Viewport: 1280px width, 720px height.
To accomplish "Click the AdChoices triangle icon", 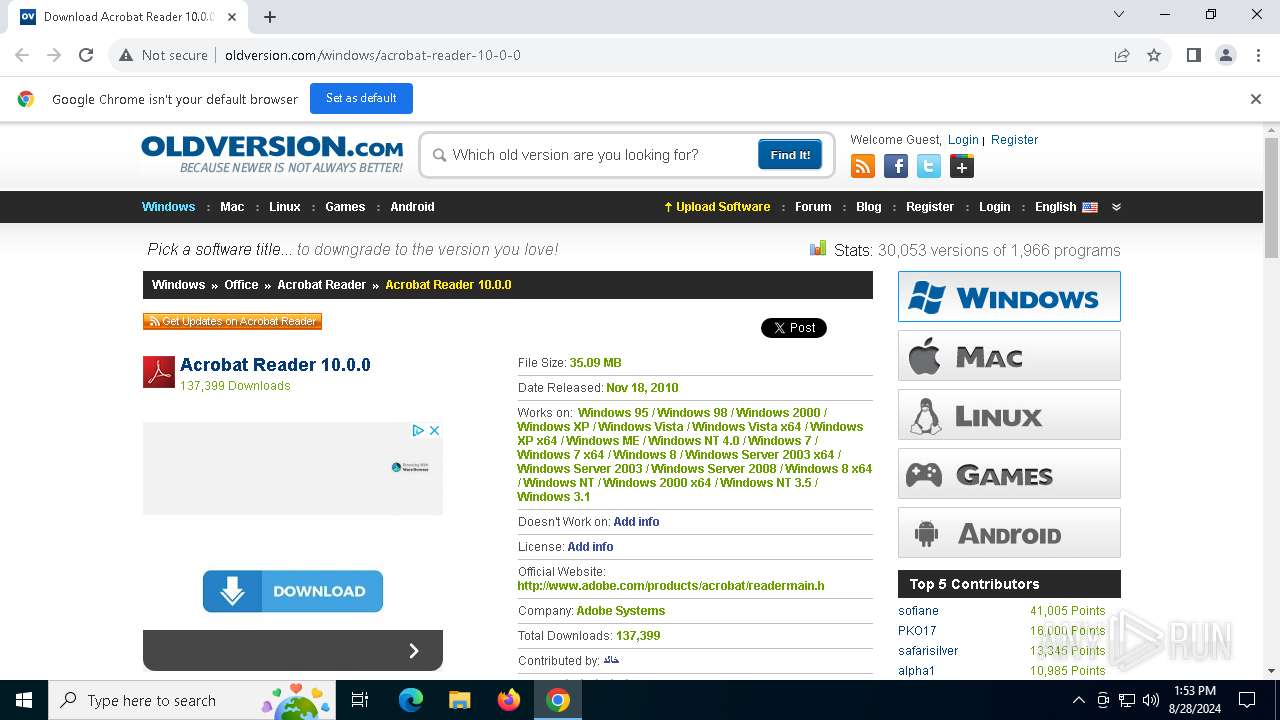I will pyautogui.click(x=420, y=430).
